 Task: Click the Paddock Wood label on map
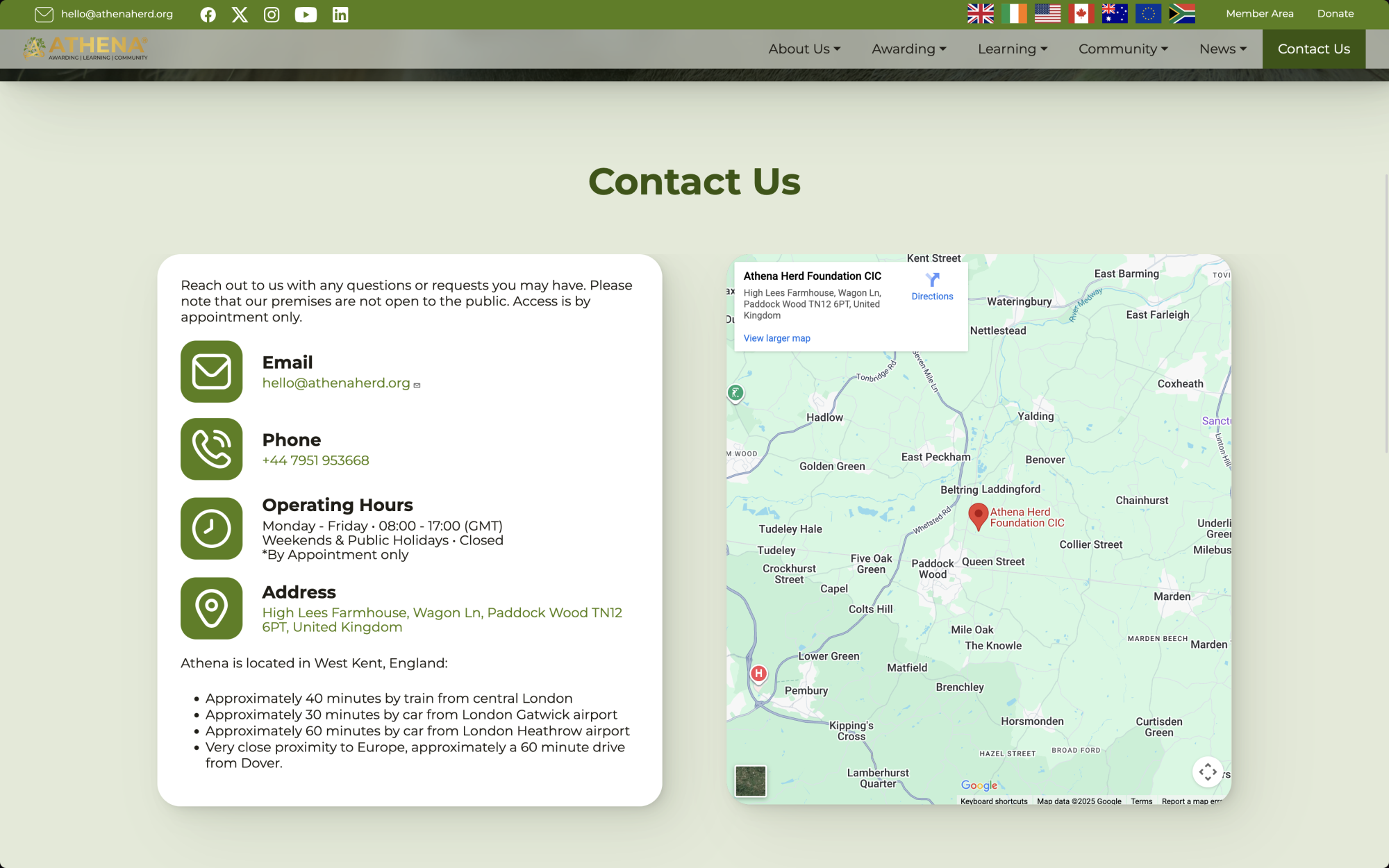tap(933, 569)
